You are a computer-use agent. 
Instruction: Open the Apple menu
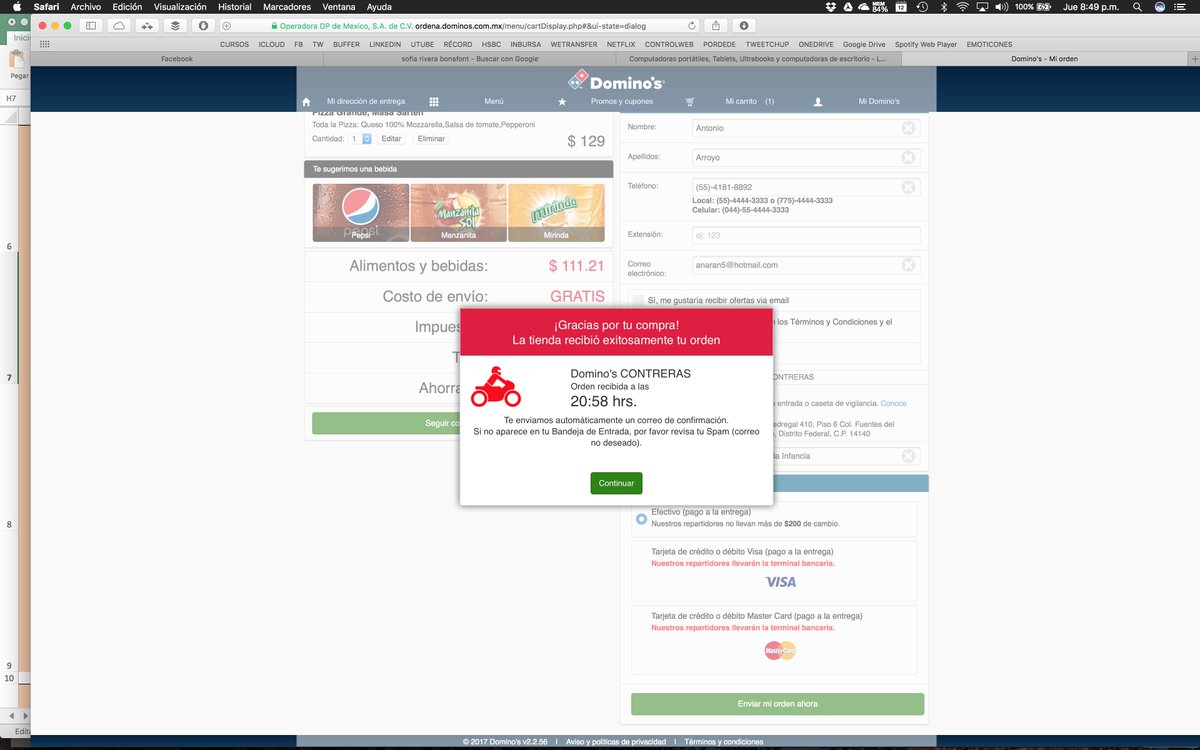(16, 6)
